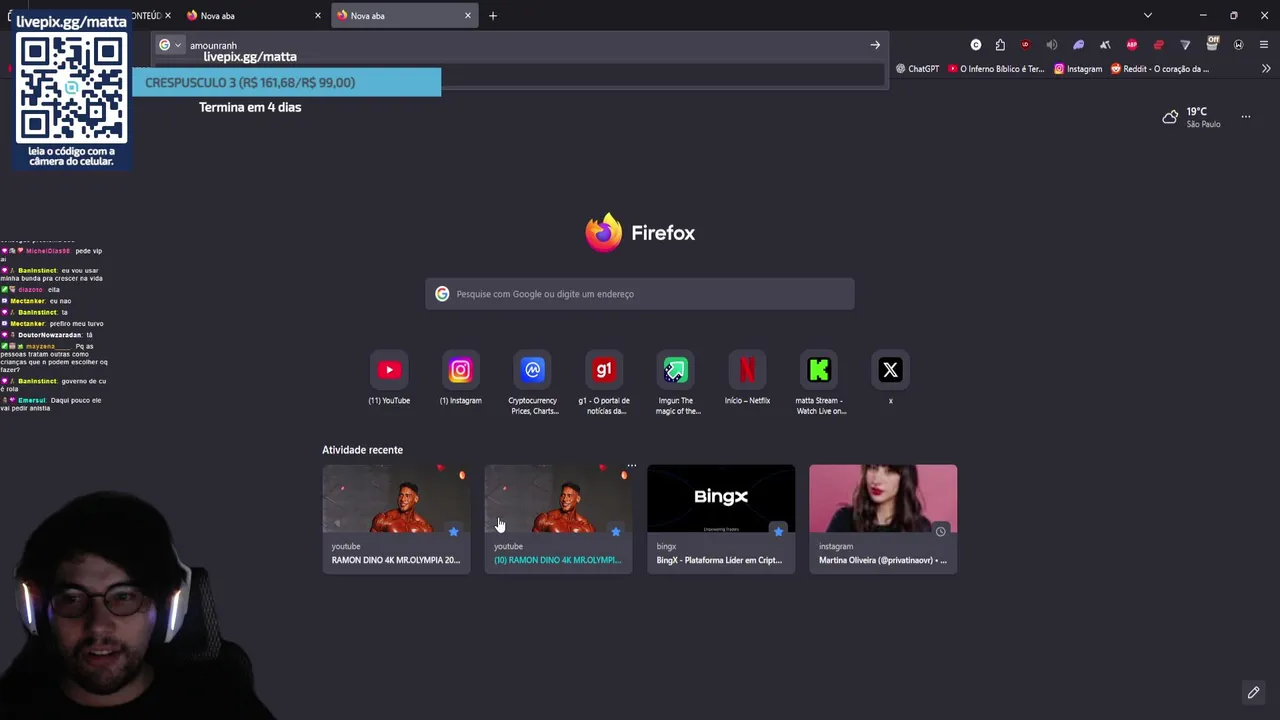Click the extension icon showing an Off badge
The height and width of the screenshot is (720, 1280).
(x=1212, y=44)
